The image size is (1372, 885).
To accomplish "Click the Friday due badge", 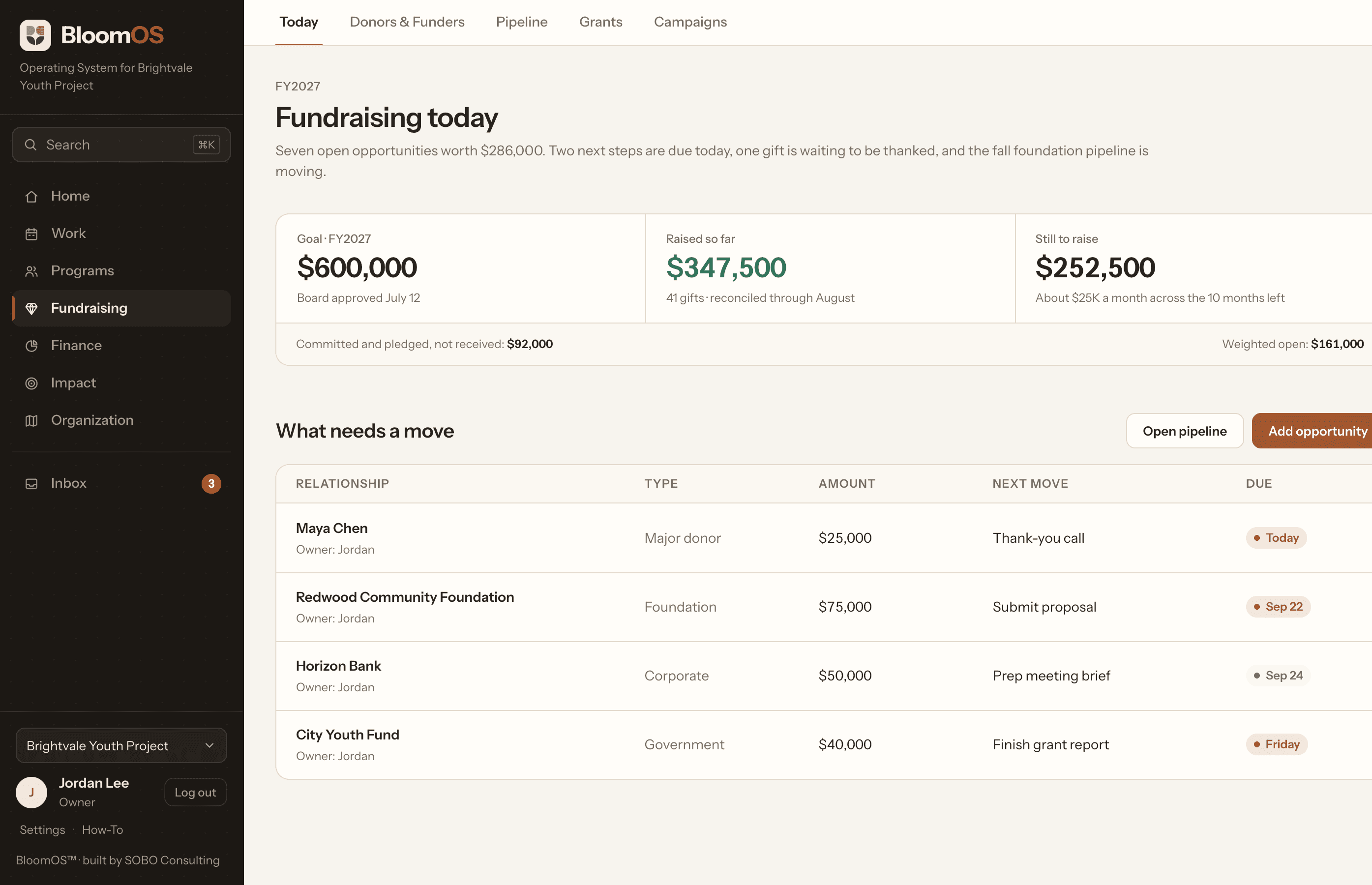I will tap(1277, 745).
